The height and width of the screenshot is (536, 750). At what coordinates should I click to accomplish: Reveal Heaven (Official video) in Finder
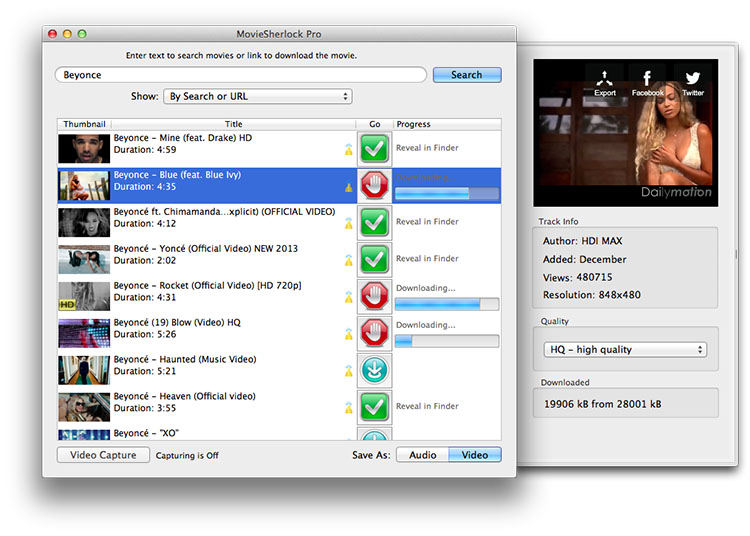point(427,406)
